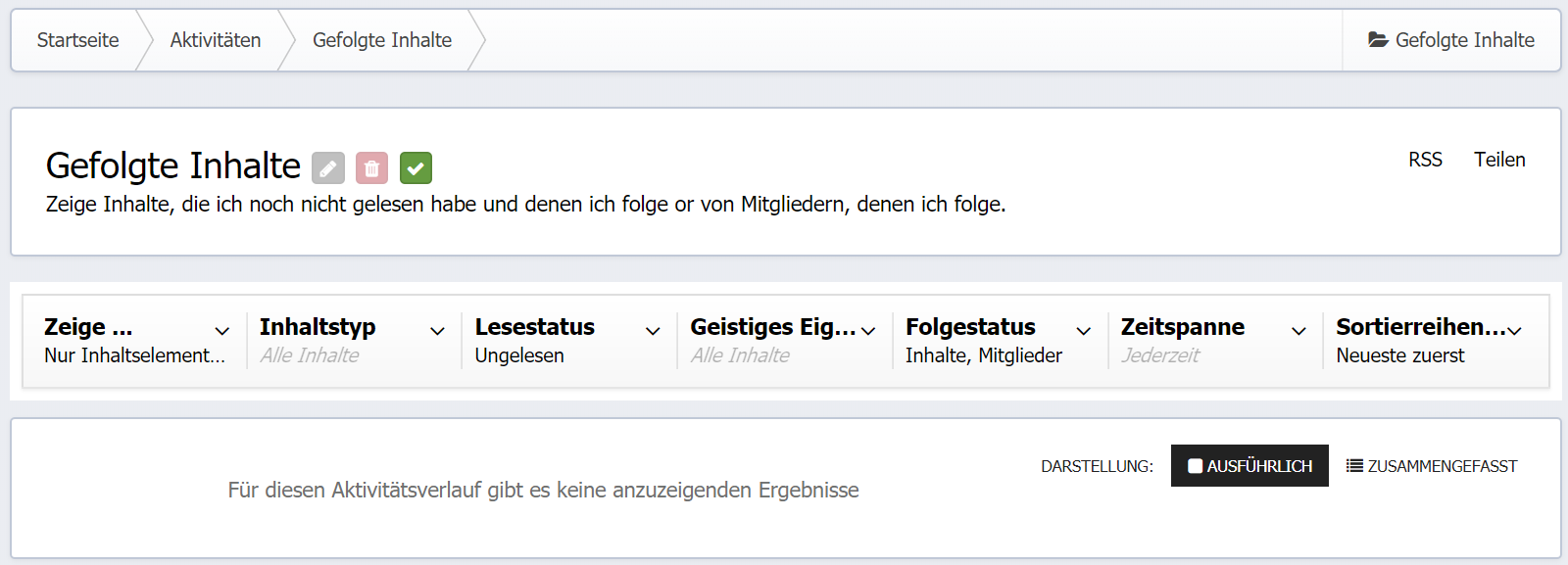Open the Folgestatus filter dropdown
The height and width of the screenshot is (565, 1568).
coord(998,340)
